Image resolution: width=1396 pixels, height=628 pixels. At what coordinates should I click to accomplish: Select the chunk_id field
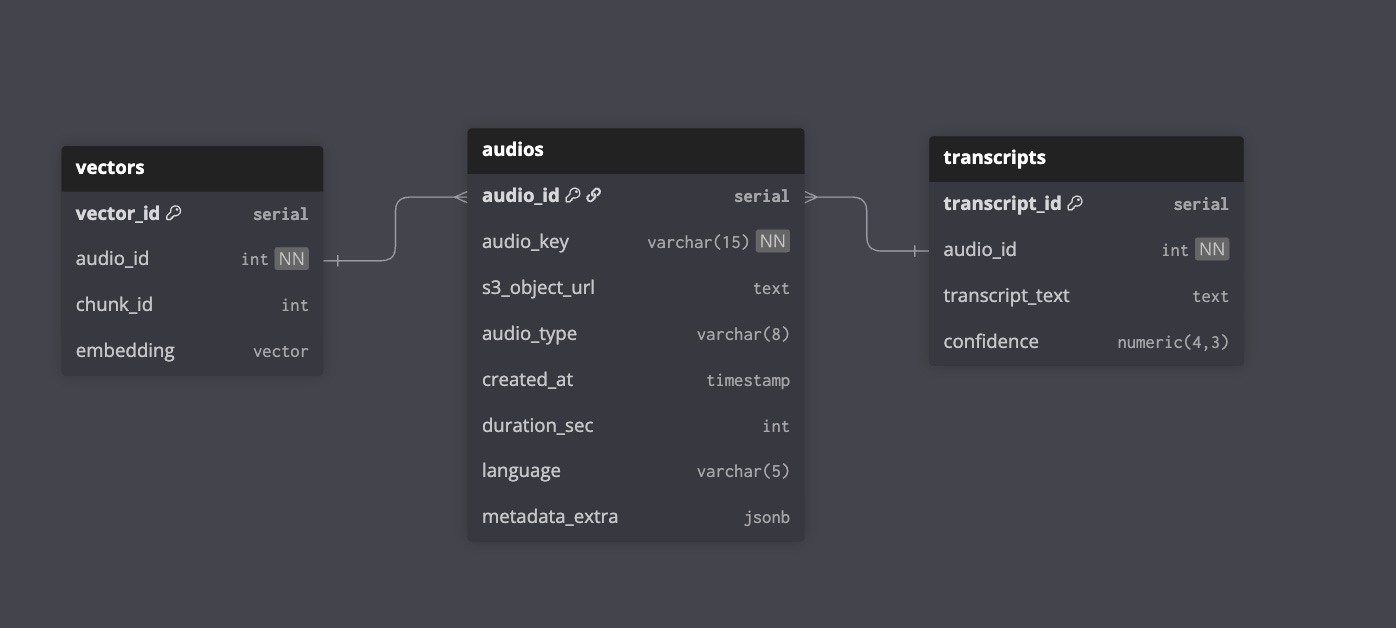(192, 305)
